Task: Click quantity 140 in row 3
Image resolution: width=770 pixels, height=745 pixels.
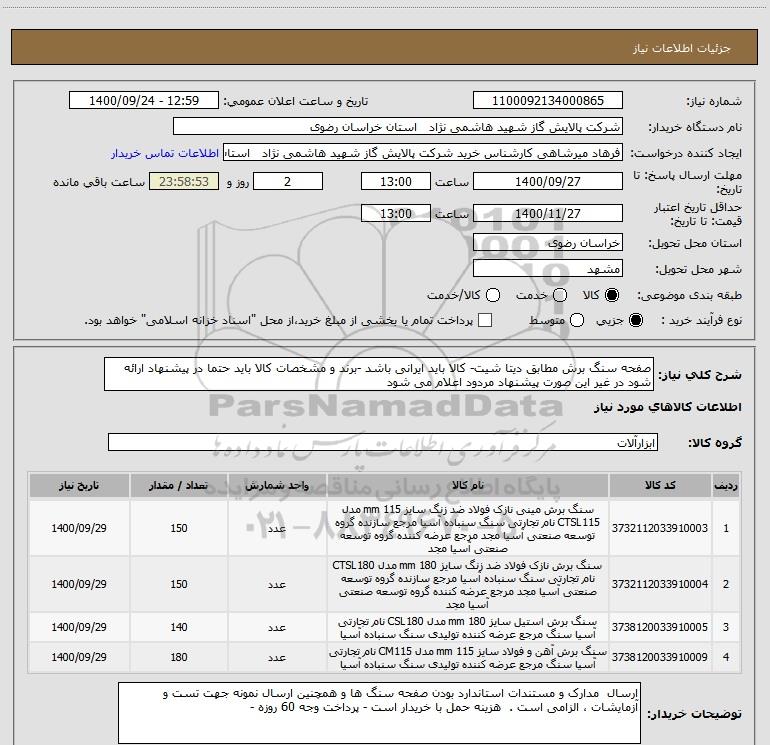Action: pos(179,627)
